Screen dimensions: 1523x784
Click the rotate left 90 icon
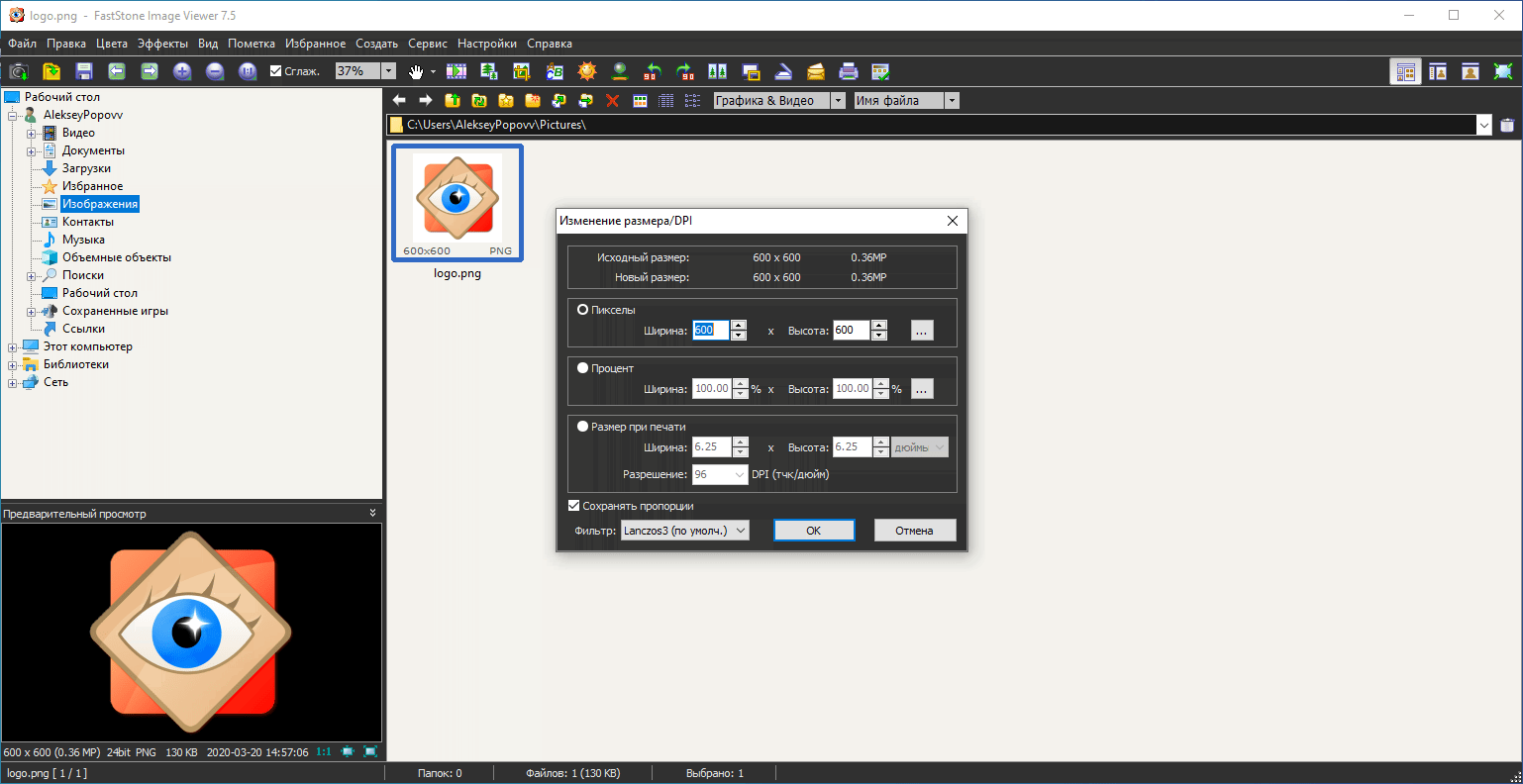(653, 71)
